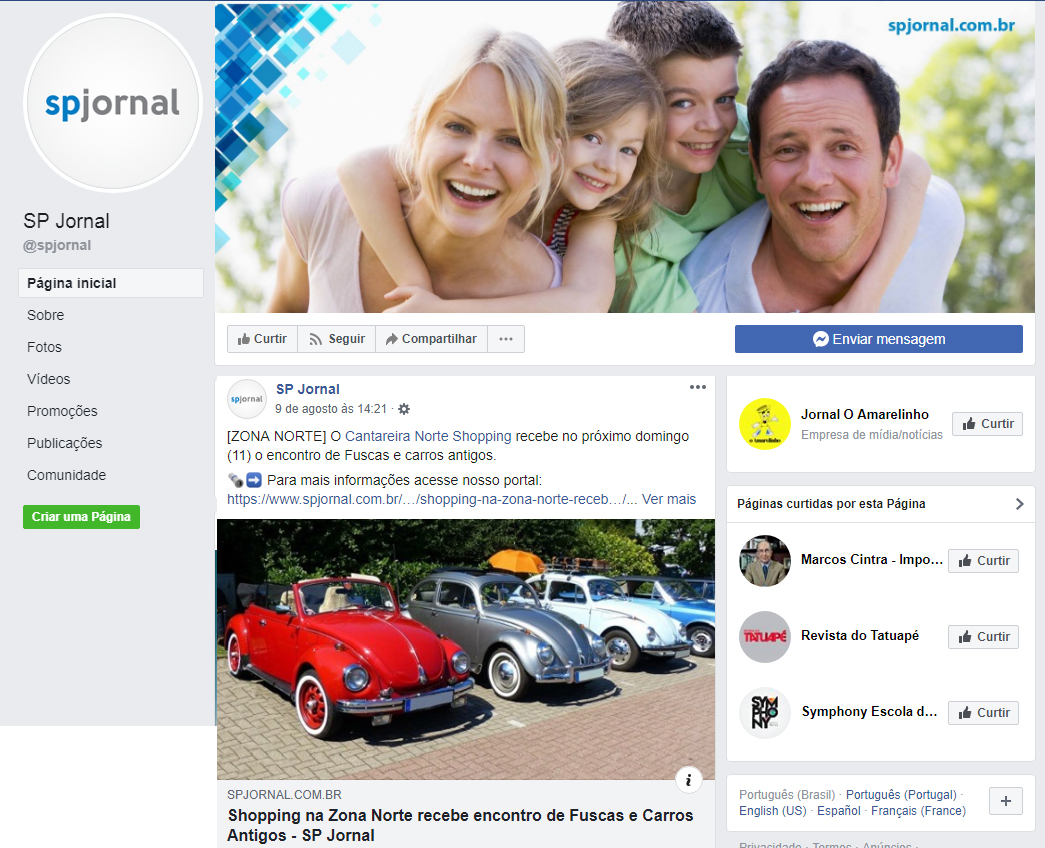Image resolution: width=1045 pixels, height=848 pixels.
Task: Switch language to English (US)
Action: [772, 811]
